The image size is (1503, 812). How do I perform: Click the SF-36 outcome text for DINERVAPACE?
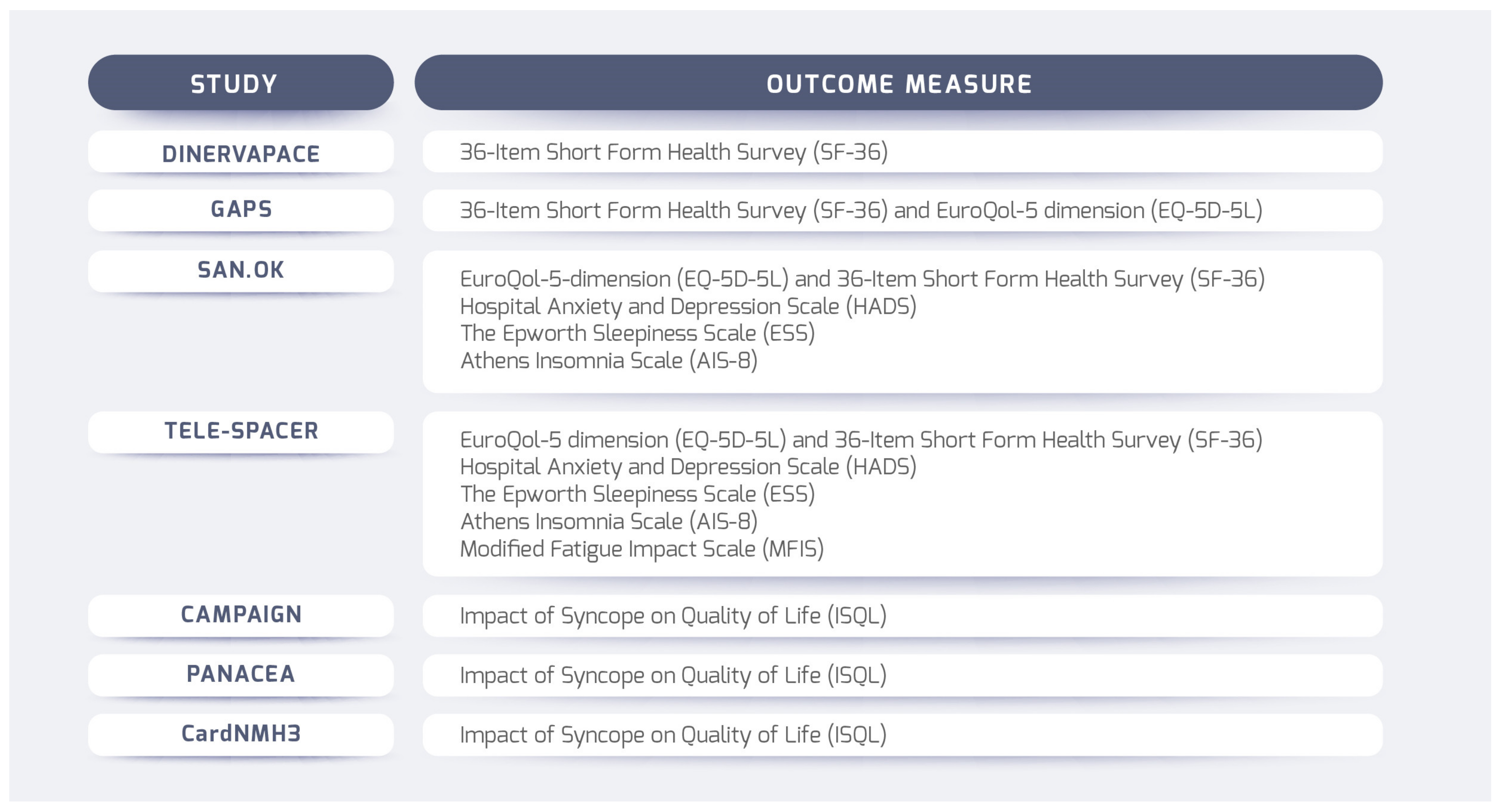tap(673, 152)
